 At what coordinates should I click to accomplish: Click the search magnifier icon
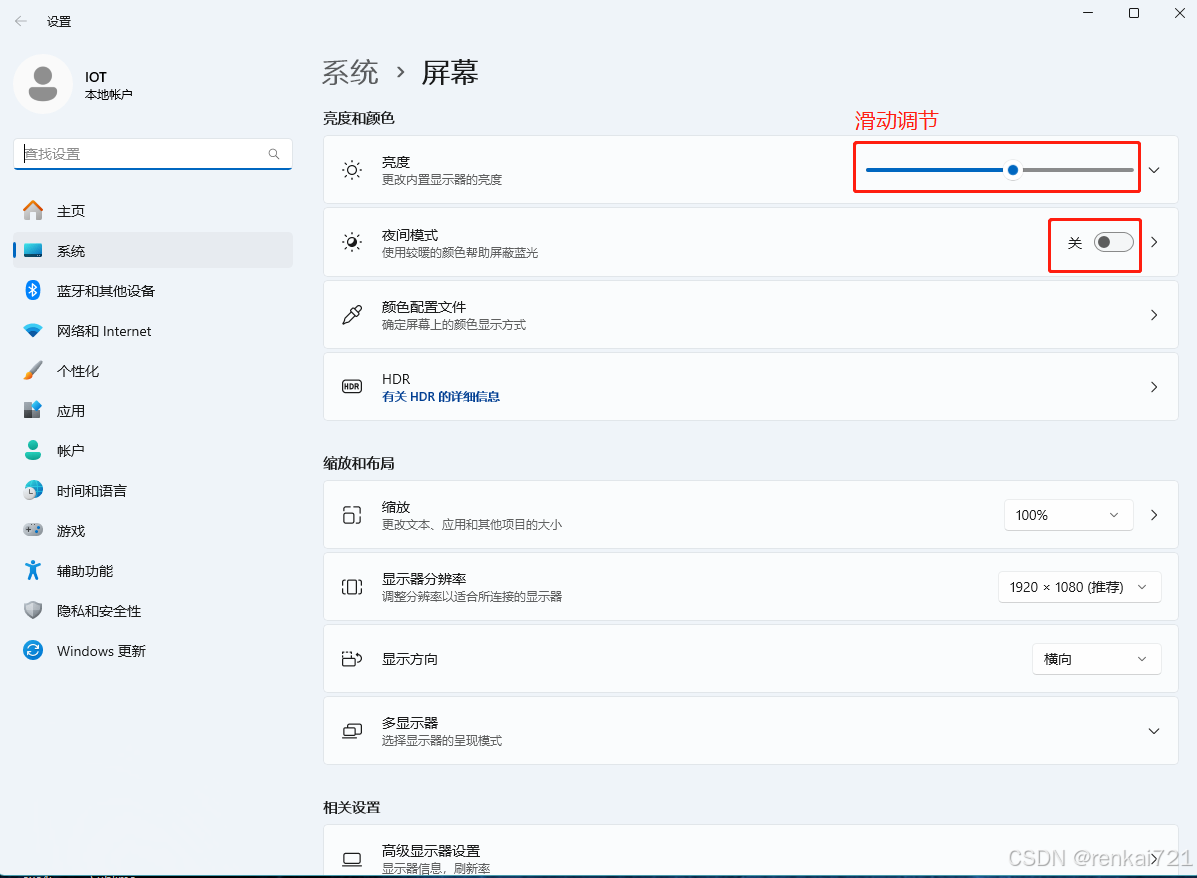click(274, 154)
